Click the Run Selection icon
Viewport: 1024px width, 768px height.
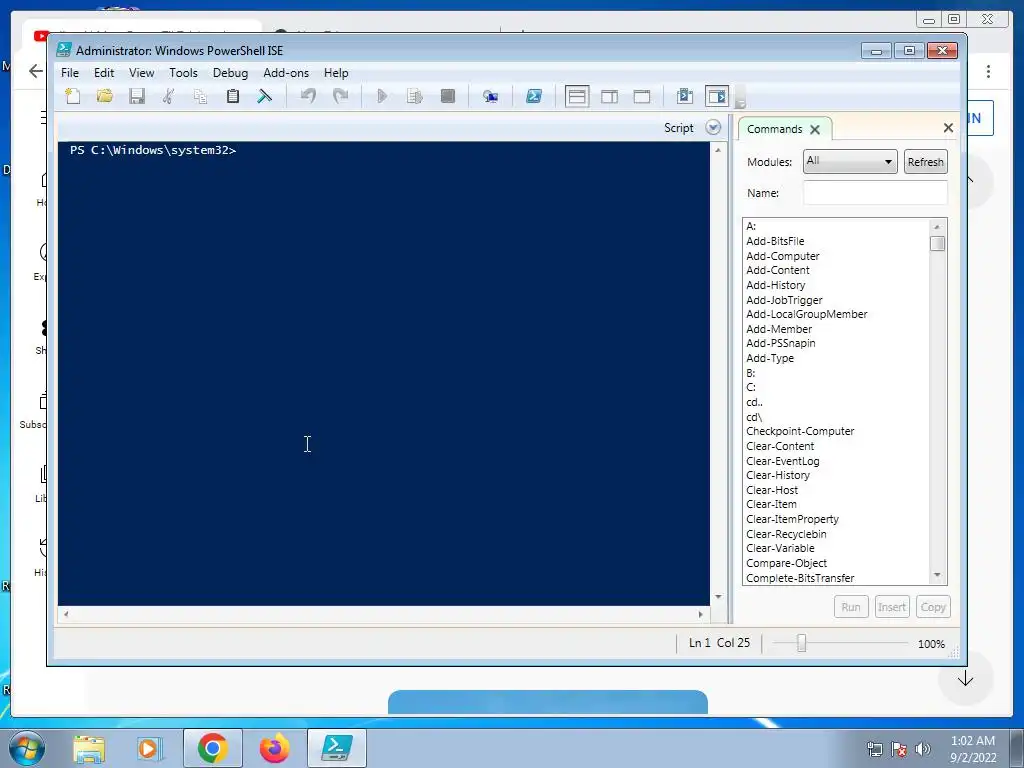coord(415,97)
